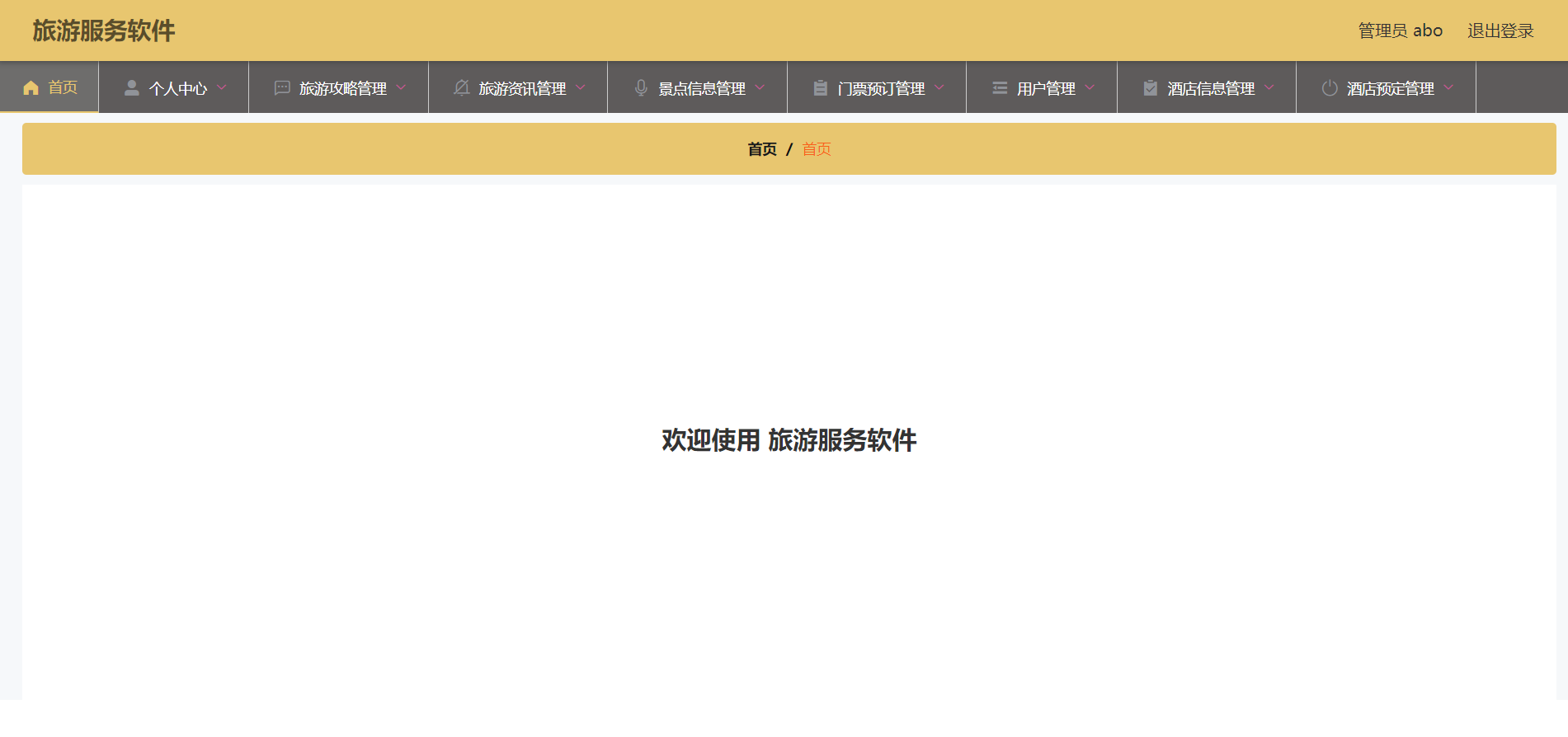This screenshot has height=737, width=1568.
Task: Click the power icon beside 酒店预定管理
Action: coord(1330,88)
